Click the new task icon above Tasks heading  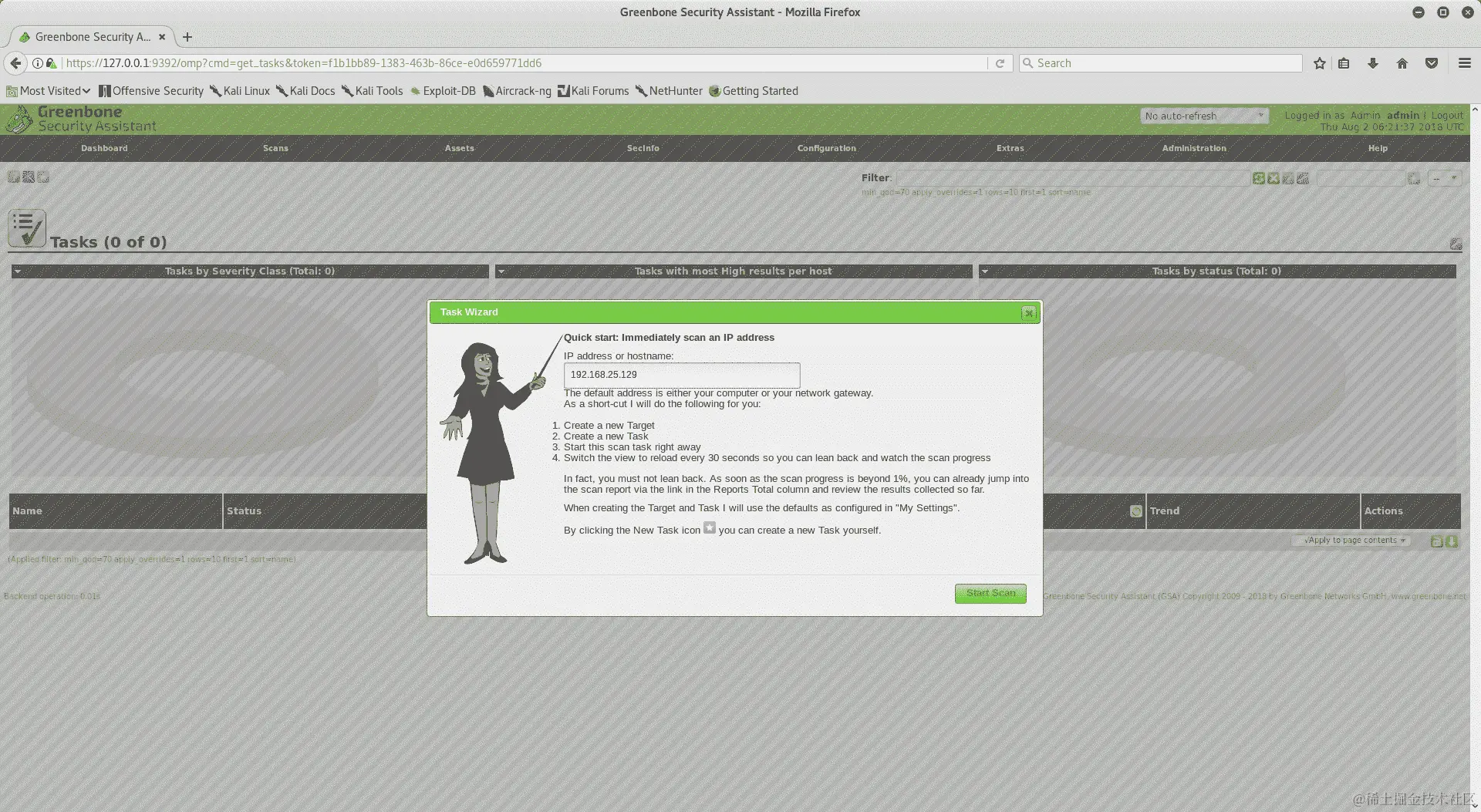coord(43,177)
